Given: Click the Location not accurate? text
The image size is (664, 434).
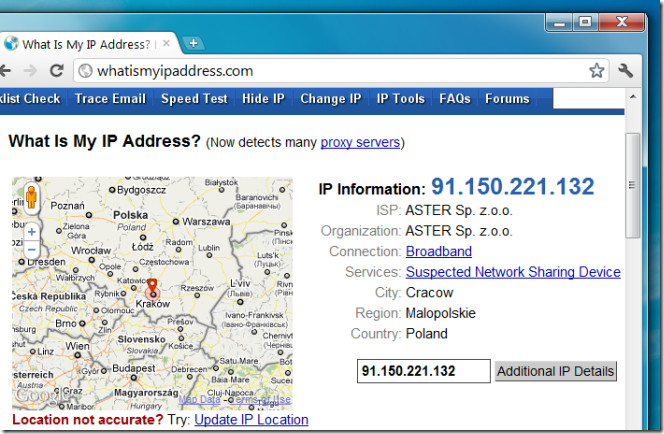Looking at the screenshot, I should click(x=88, y=420).
